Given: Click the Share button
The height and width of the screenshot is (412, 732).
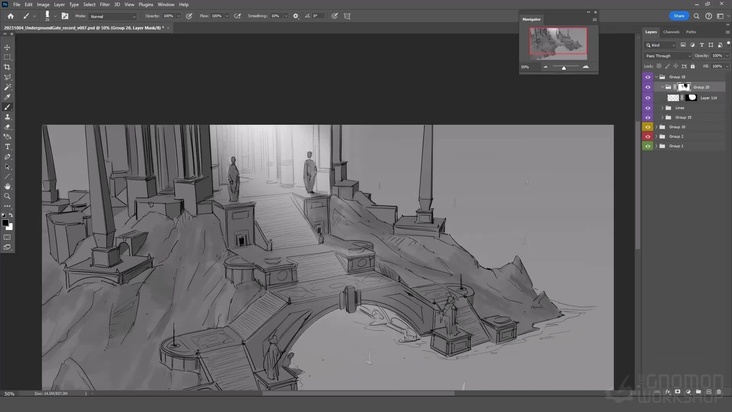Looking at the screenshot, I should click(679, 16).
